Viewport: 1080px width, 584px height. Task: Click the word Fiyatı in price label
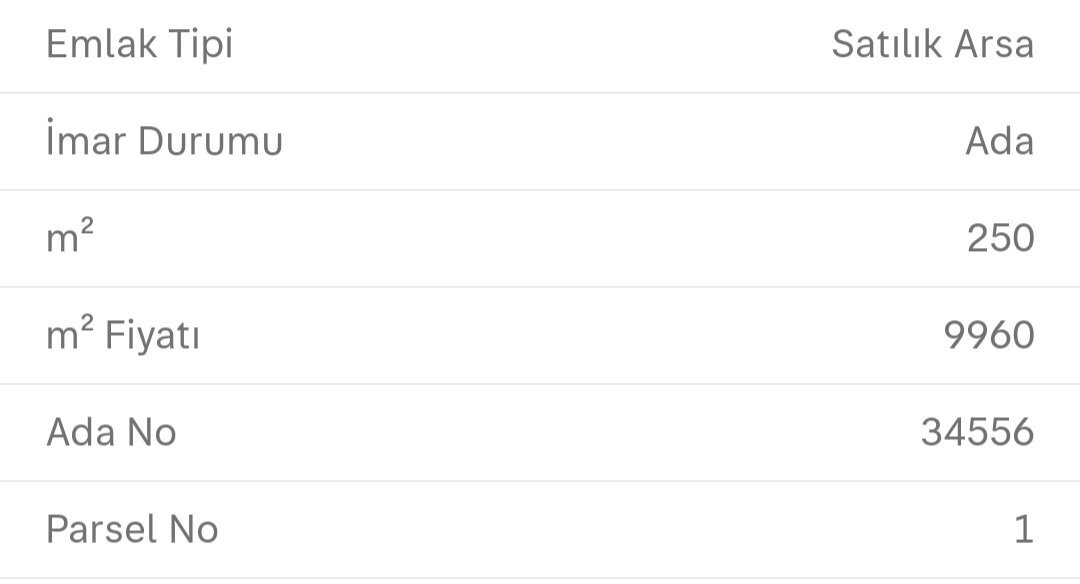(152, 337)
